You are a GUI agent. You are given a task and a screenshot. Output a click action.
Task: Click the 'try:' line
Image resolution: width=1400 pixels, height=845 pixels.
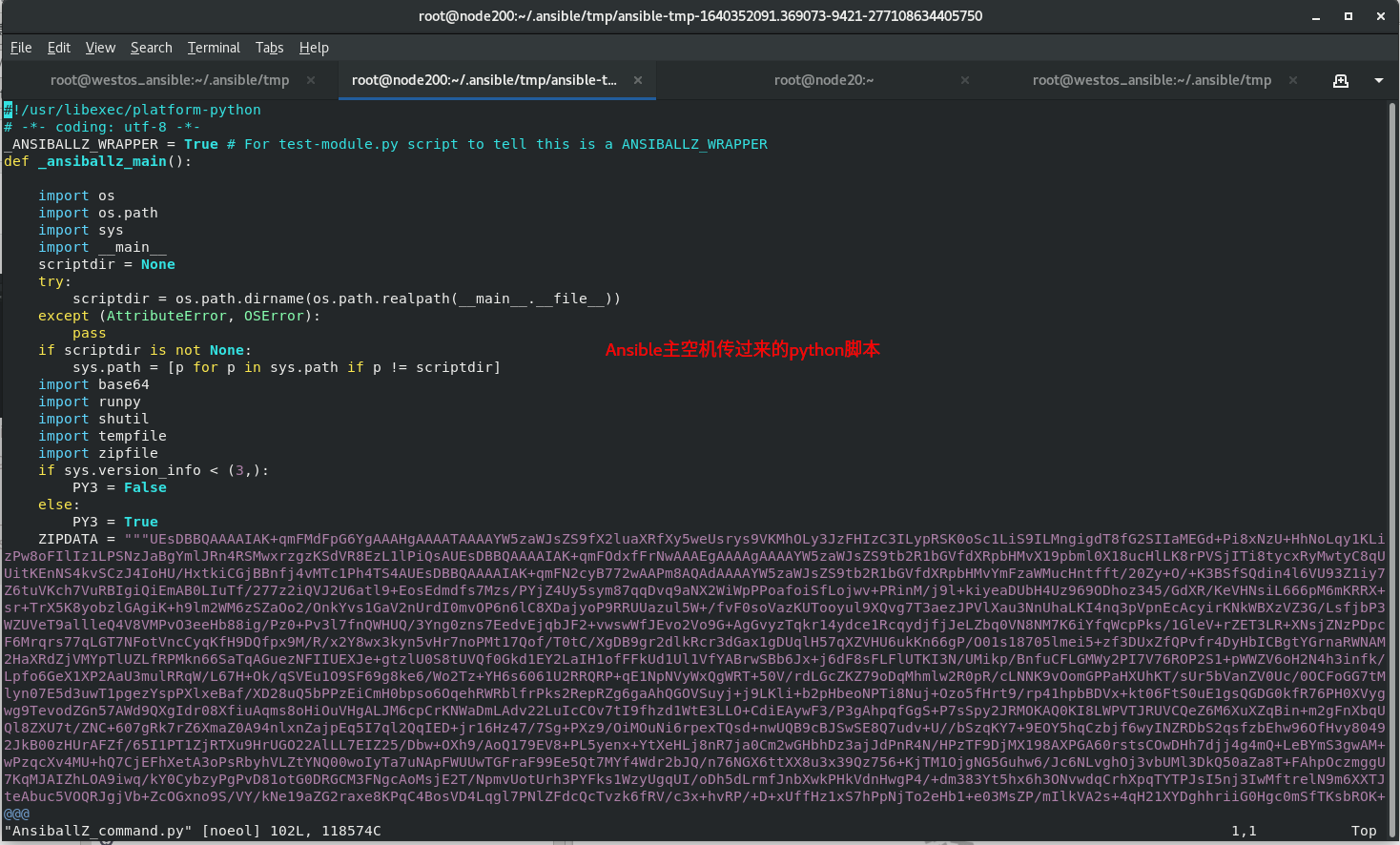coord(55,281)
